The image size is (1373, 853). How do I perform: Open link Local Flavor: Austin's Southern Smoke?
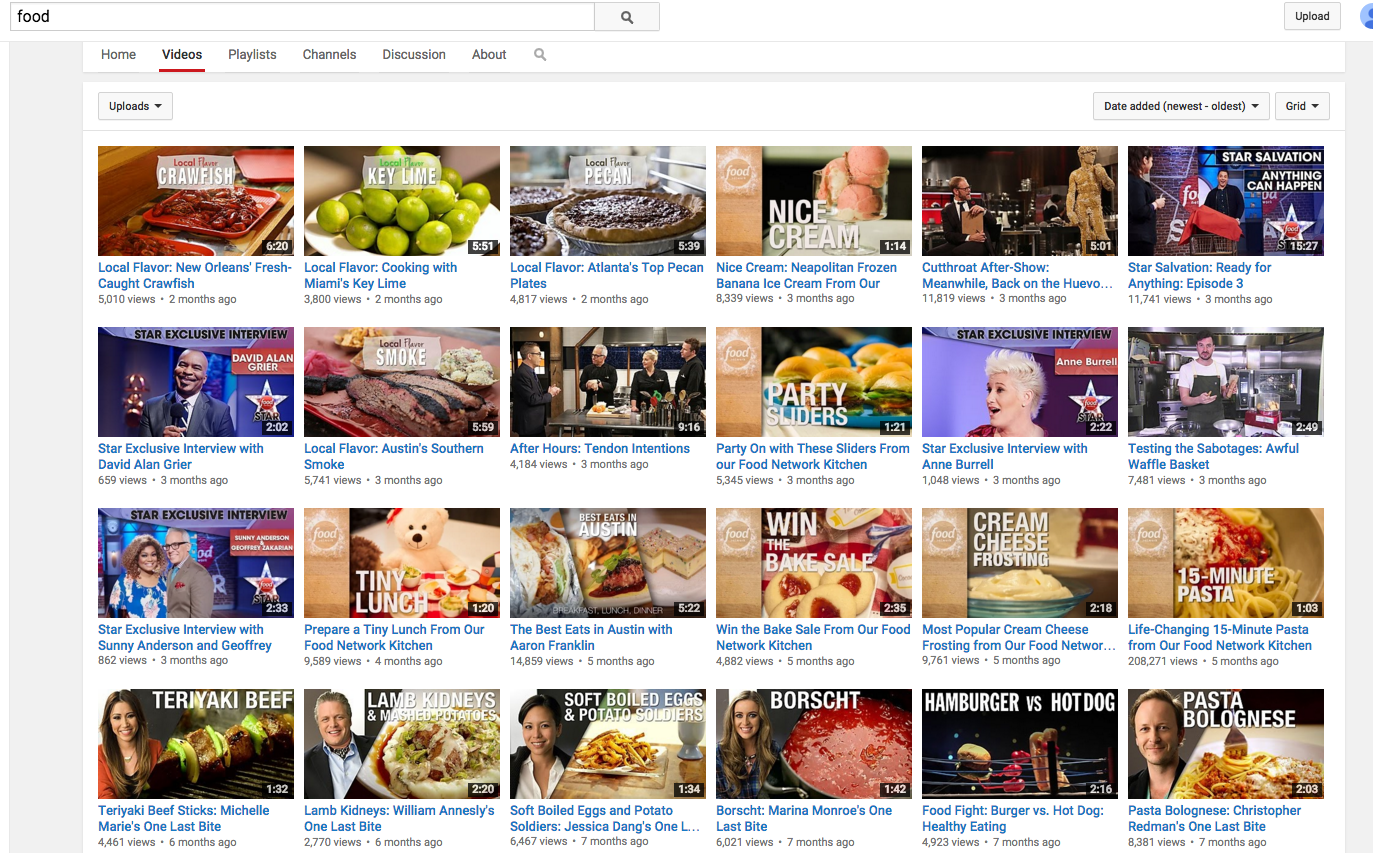pos(394,457)
